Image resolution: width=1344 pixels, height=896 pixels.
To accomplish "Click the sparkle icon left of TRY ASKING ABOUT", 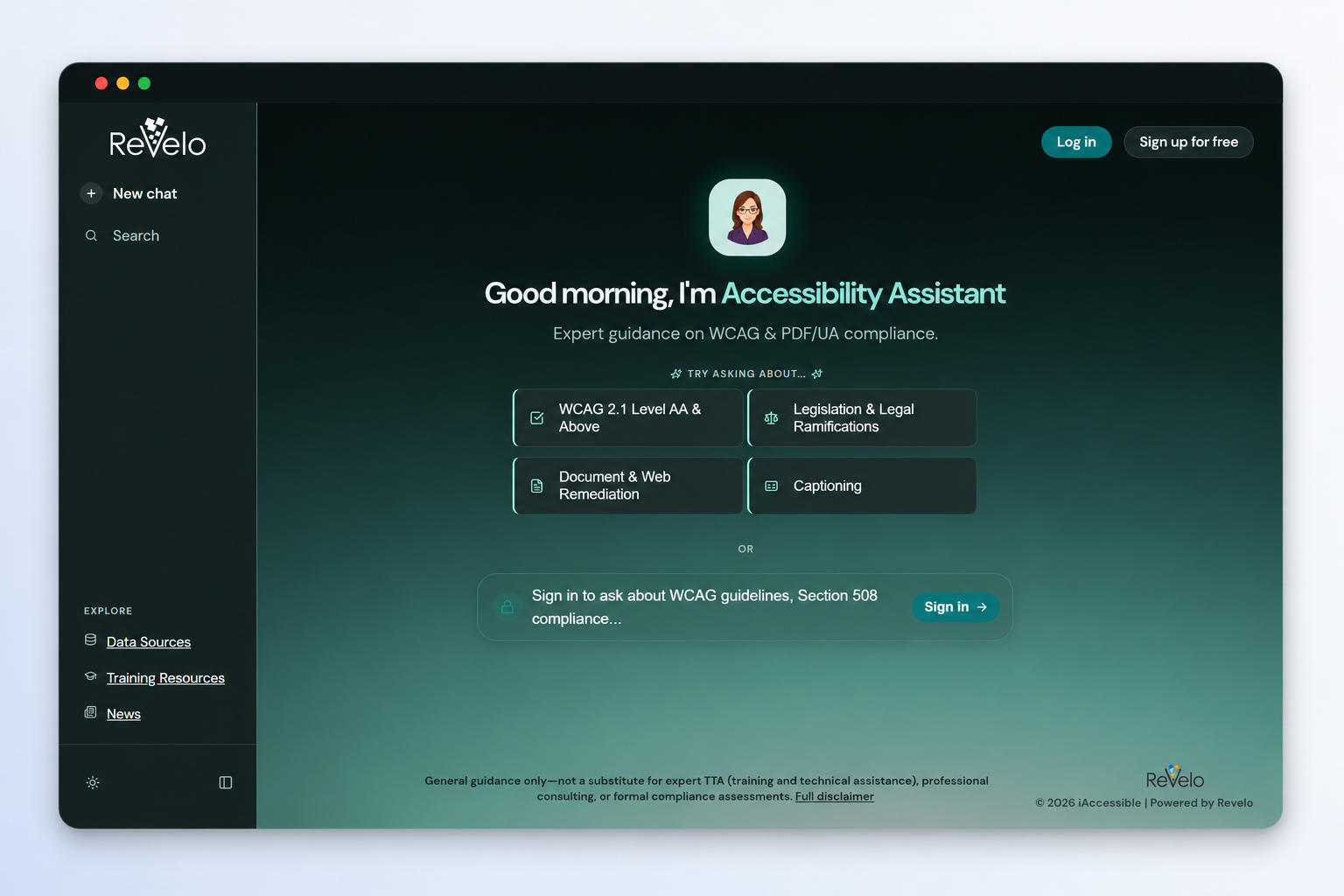I will pos(675,374).
